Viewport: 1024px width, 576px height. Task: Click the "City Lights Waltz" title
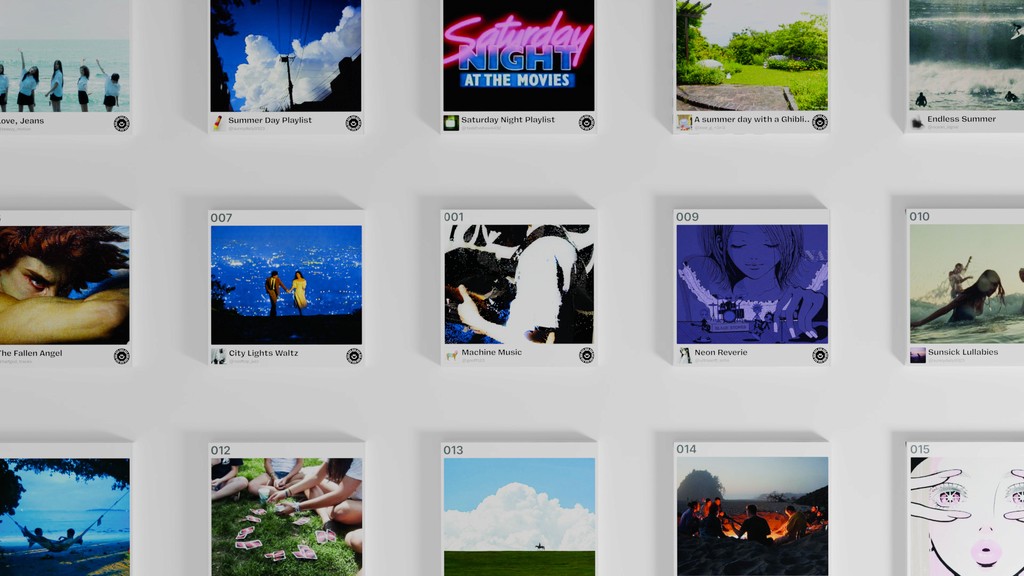263,353
